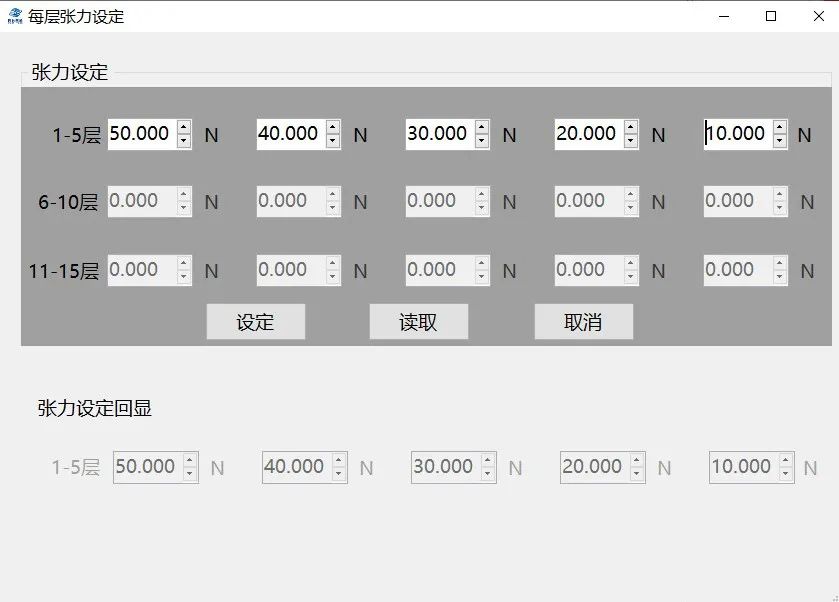Decrease the 10.000 value in the 张力设定 panel
The image size is (839, 602).
click(780, 141)
